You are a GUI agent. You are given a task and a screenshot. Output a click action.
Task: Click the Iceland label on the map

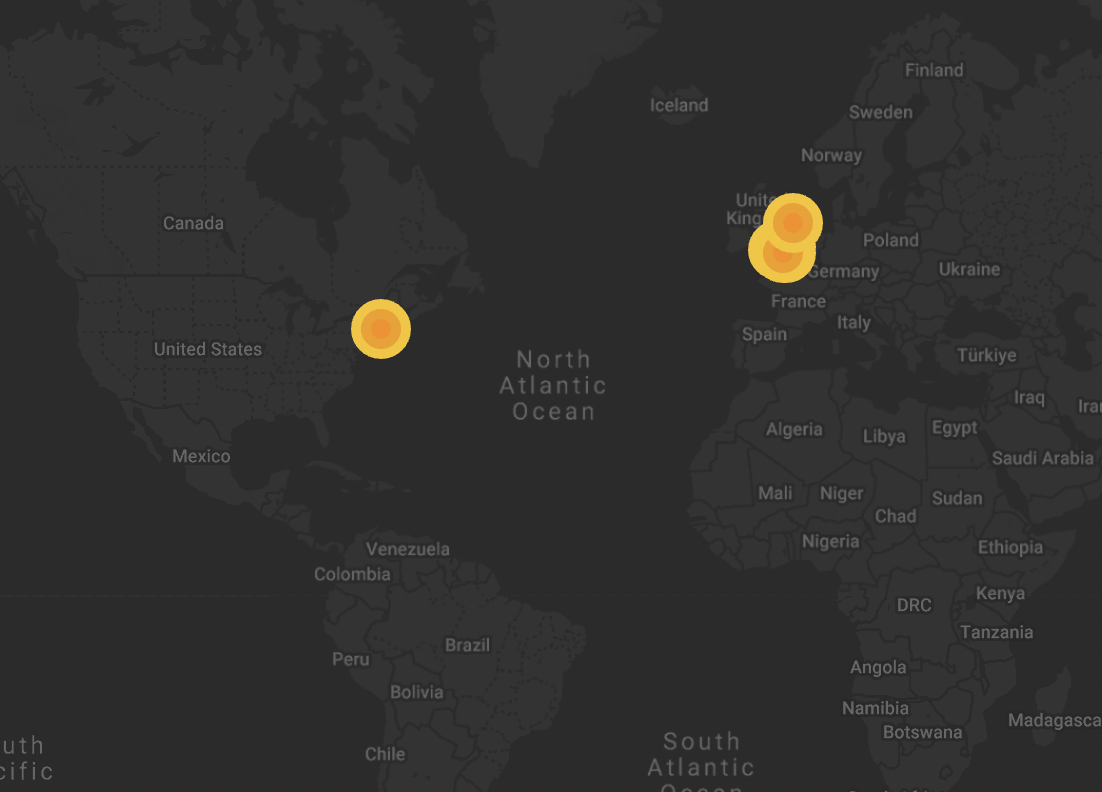[679, 105]
